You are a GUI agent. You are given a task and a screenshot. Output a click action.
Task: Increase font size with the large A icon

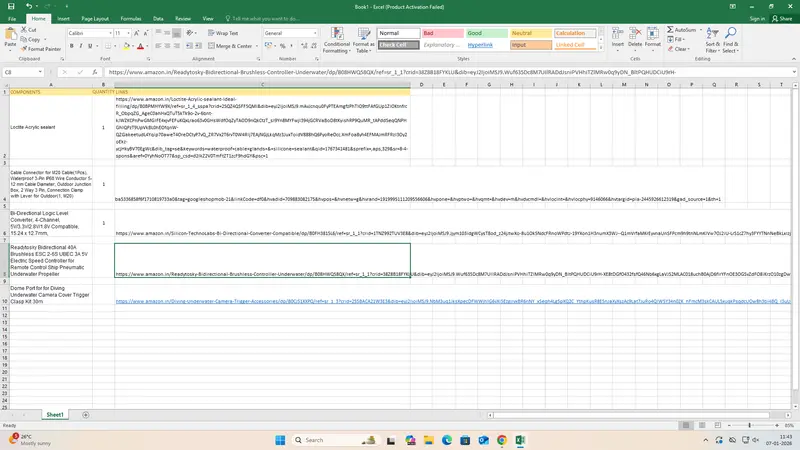[136, 33]
